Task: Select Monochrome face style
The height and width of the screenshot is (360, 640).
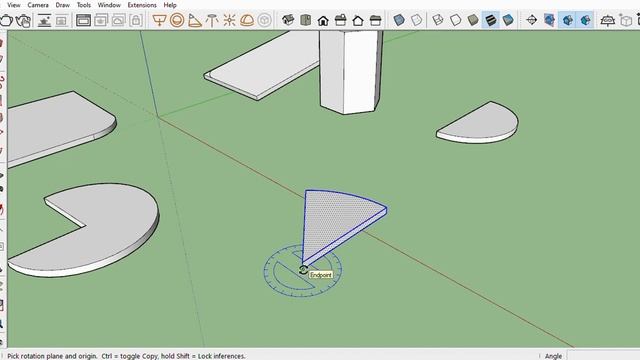Action: (x=508, y=20)
